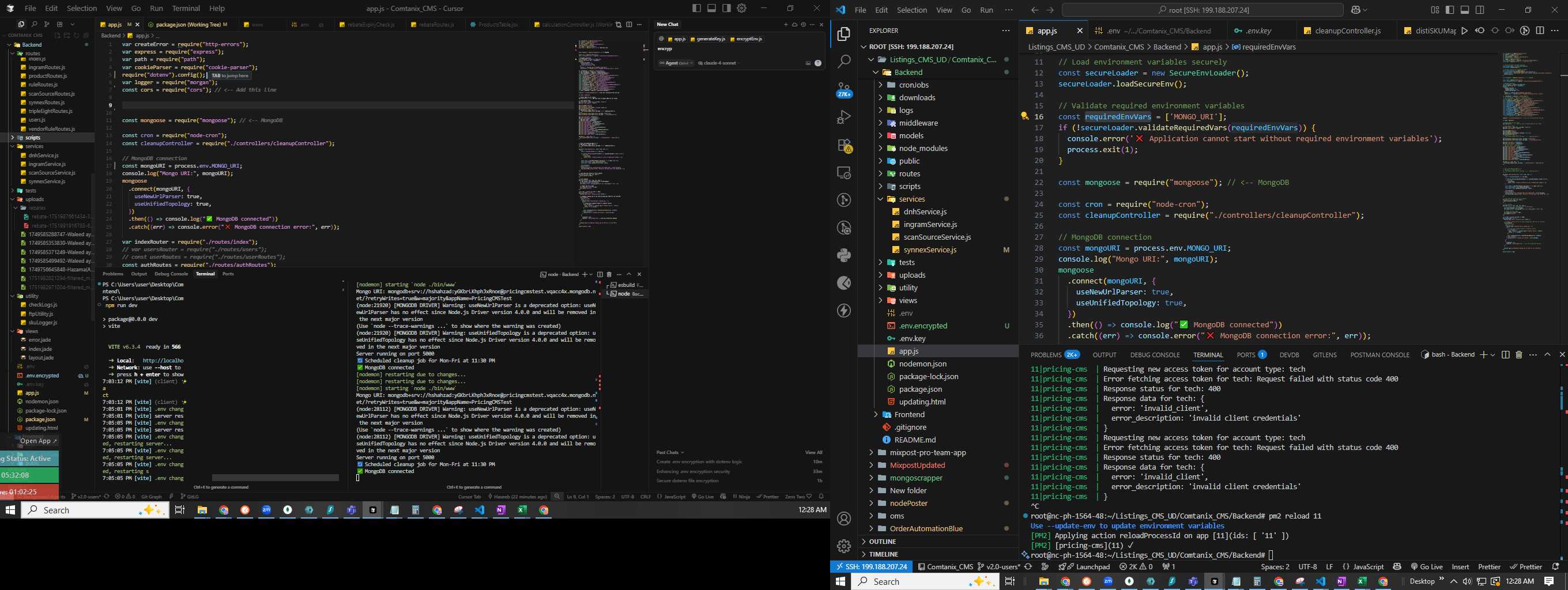Image resolution: width=1568 pixels, height=590 pixels.
Task: Open Accounts menu in VS Code activity bar
Action: tap(843, 519)
